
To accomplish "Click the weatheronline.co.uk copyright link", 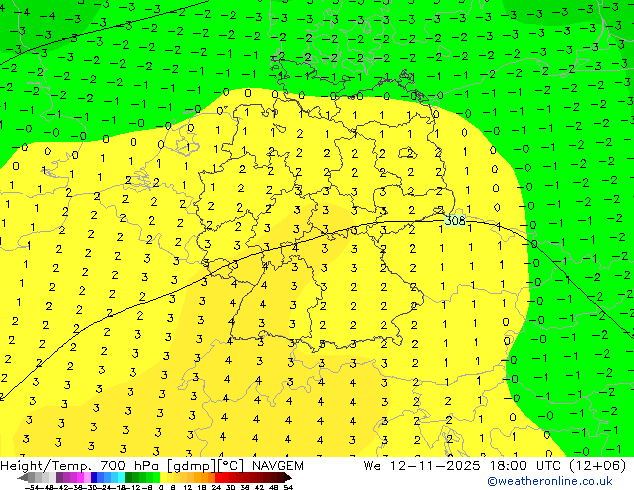I will tap(549, 481).
